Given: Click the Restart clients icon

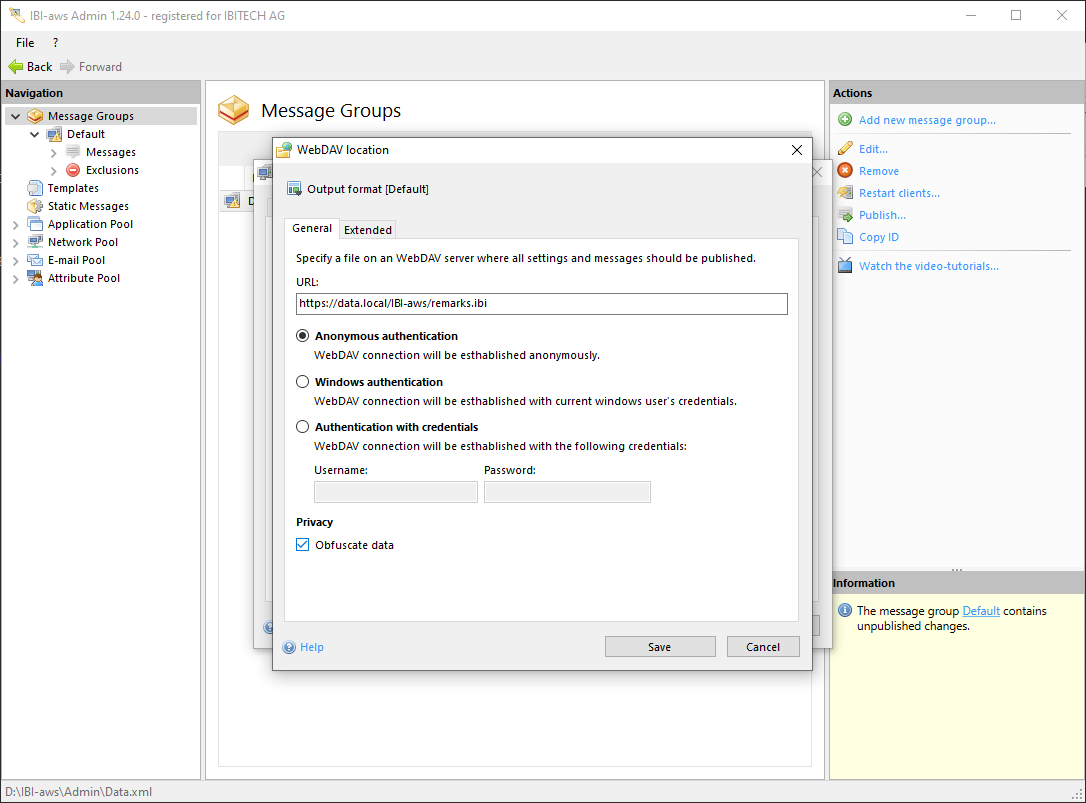Looking at the screenshot, I should [x=845, y=193].
